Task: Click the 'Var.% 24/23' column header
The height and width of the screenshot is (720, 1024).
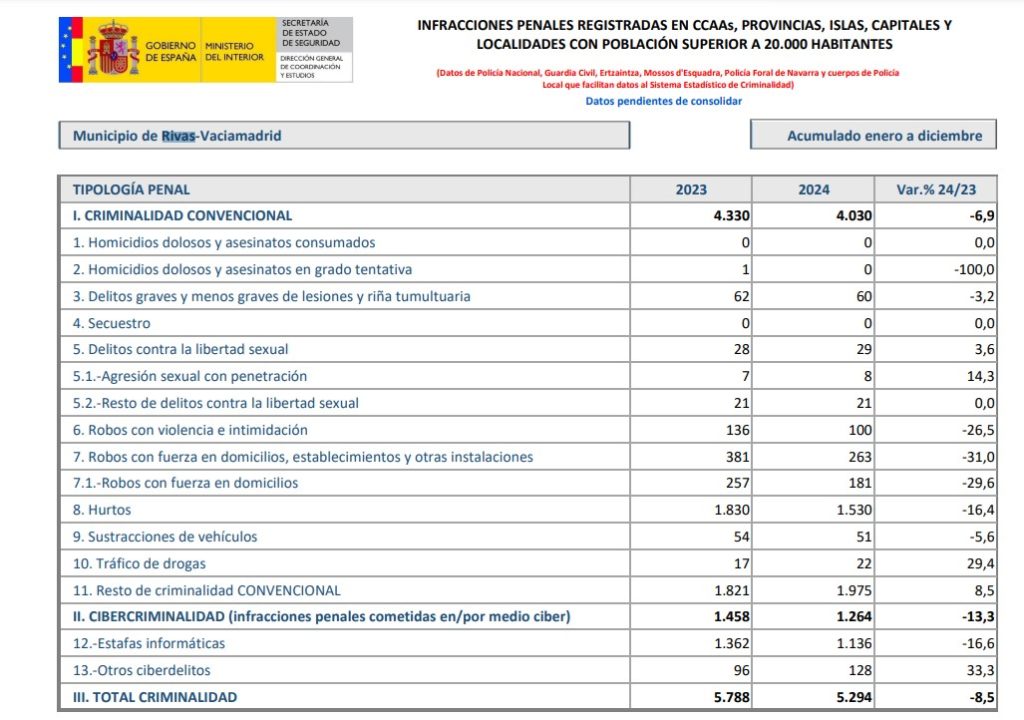Action: click(936, 189)
